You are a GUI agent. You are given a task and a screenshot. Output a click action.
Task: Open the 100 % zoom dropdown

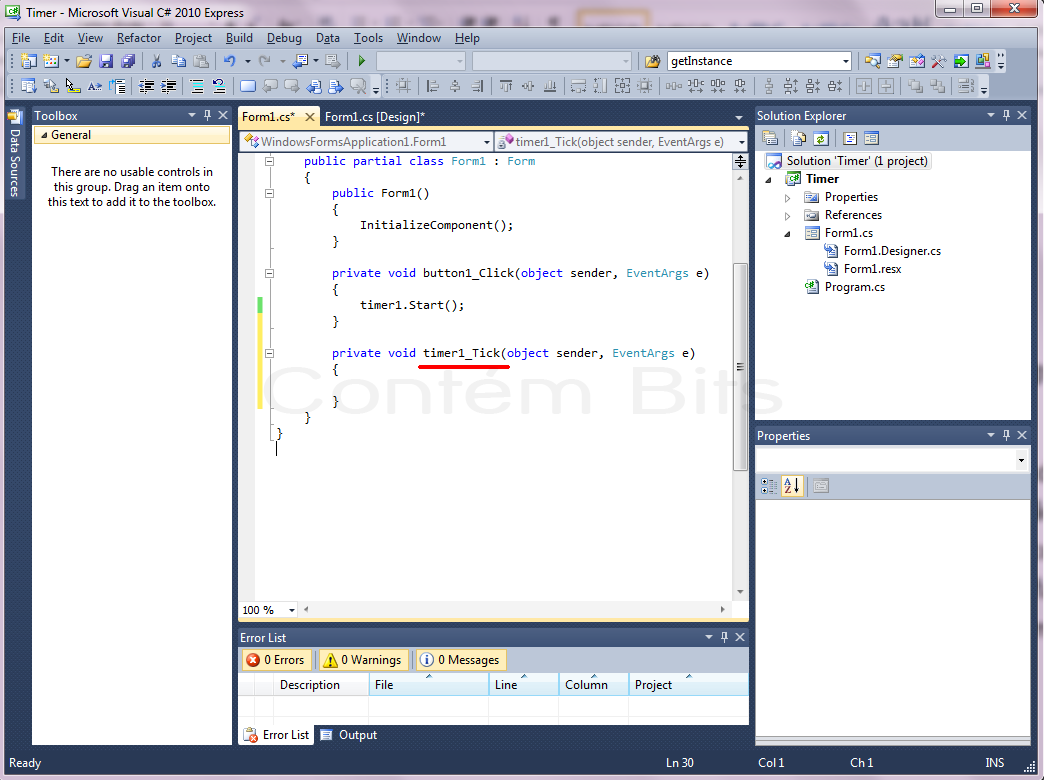tap(292, 610)
